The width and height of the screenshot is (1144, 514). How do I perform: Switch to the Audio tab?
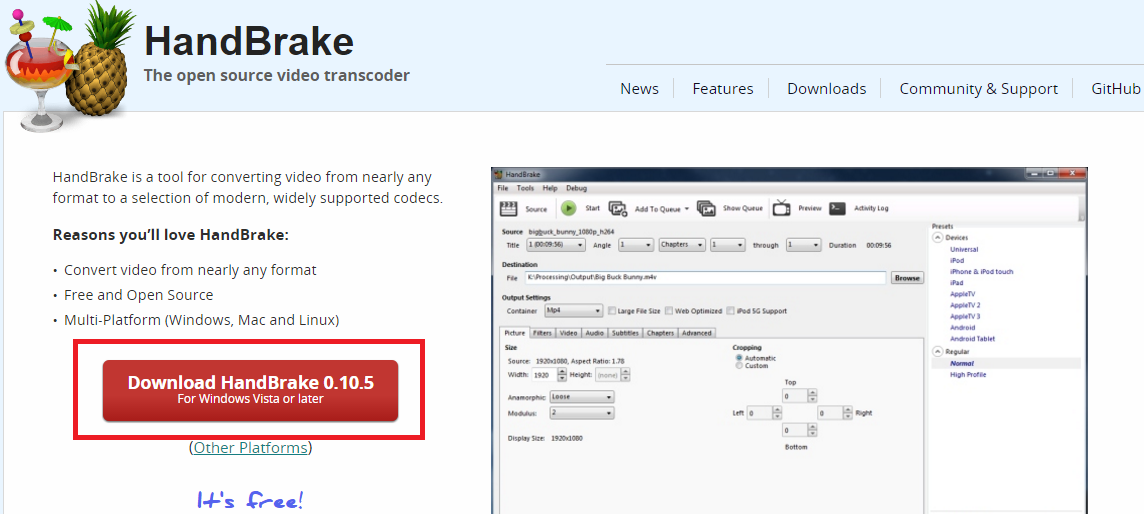[x=595, y=333]
